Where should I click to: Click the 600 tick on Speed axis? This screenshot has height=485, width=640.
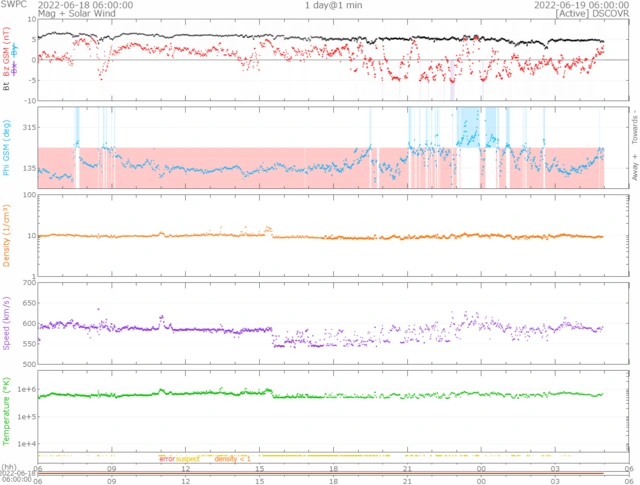pyautogui.click(x=30, y=323)
